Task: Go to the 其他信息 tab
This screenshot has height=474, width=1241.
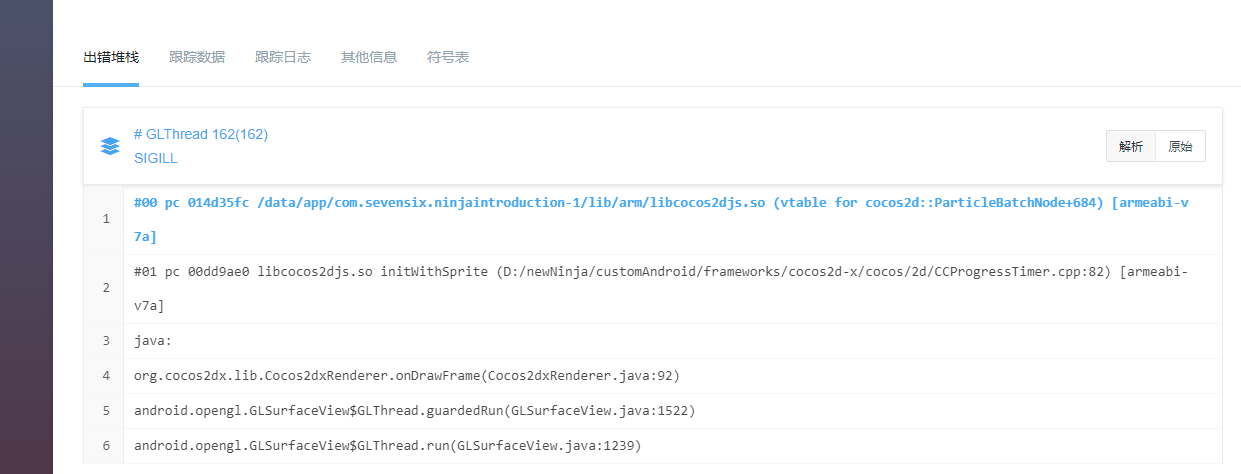Action: (x=369, y=57)
